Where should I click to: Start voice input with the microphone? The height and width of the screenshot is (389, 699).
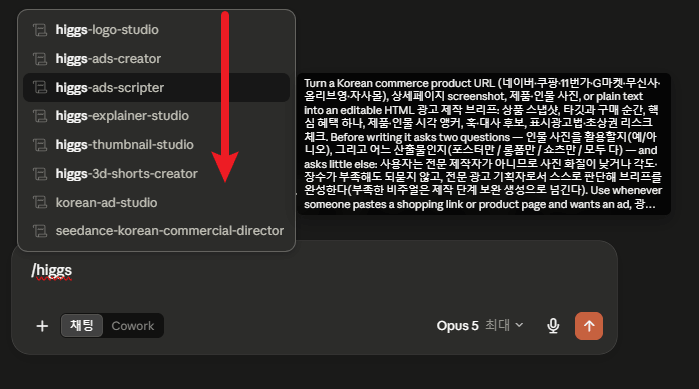(553, 326)
